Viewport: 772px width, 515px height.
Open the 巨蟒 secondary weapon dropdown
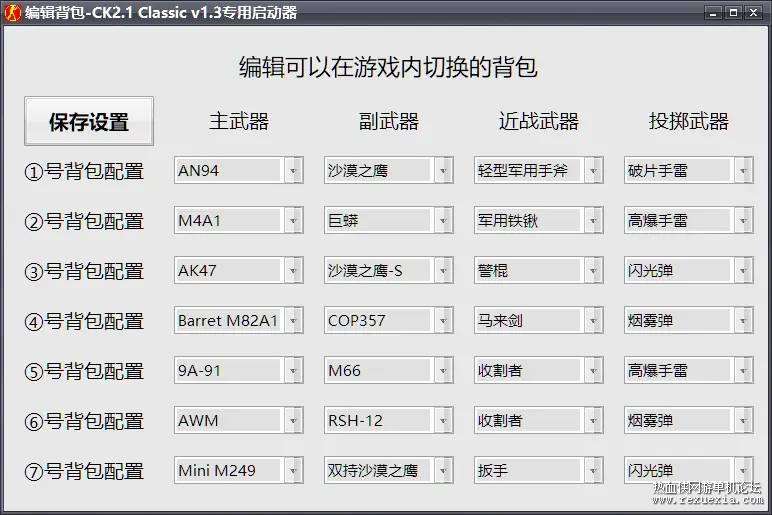(x=388, y=220)
